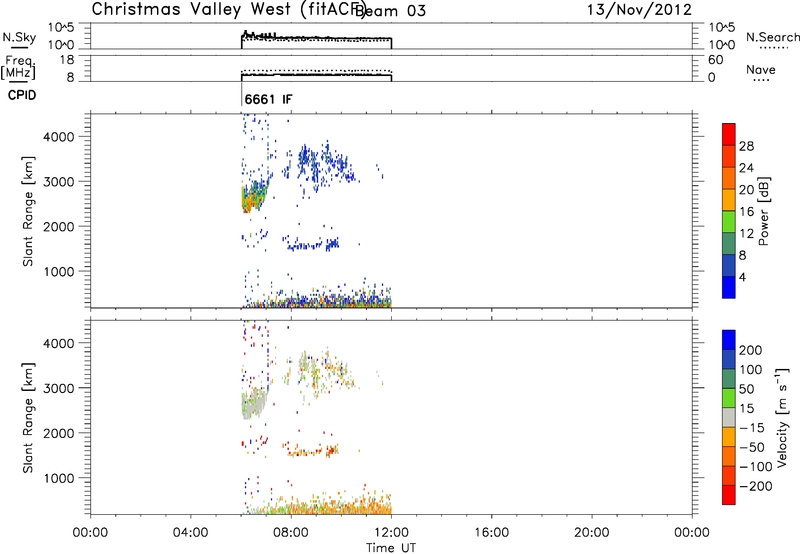800x554 pixels.
Task: Pick the light green 12–16 dB Power segment
Action: [x=729, y=221]
